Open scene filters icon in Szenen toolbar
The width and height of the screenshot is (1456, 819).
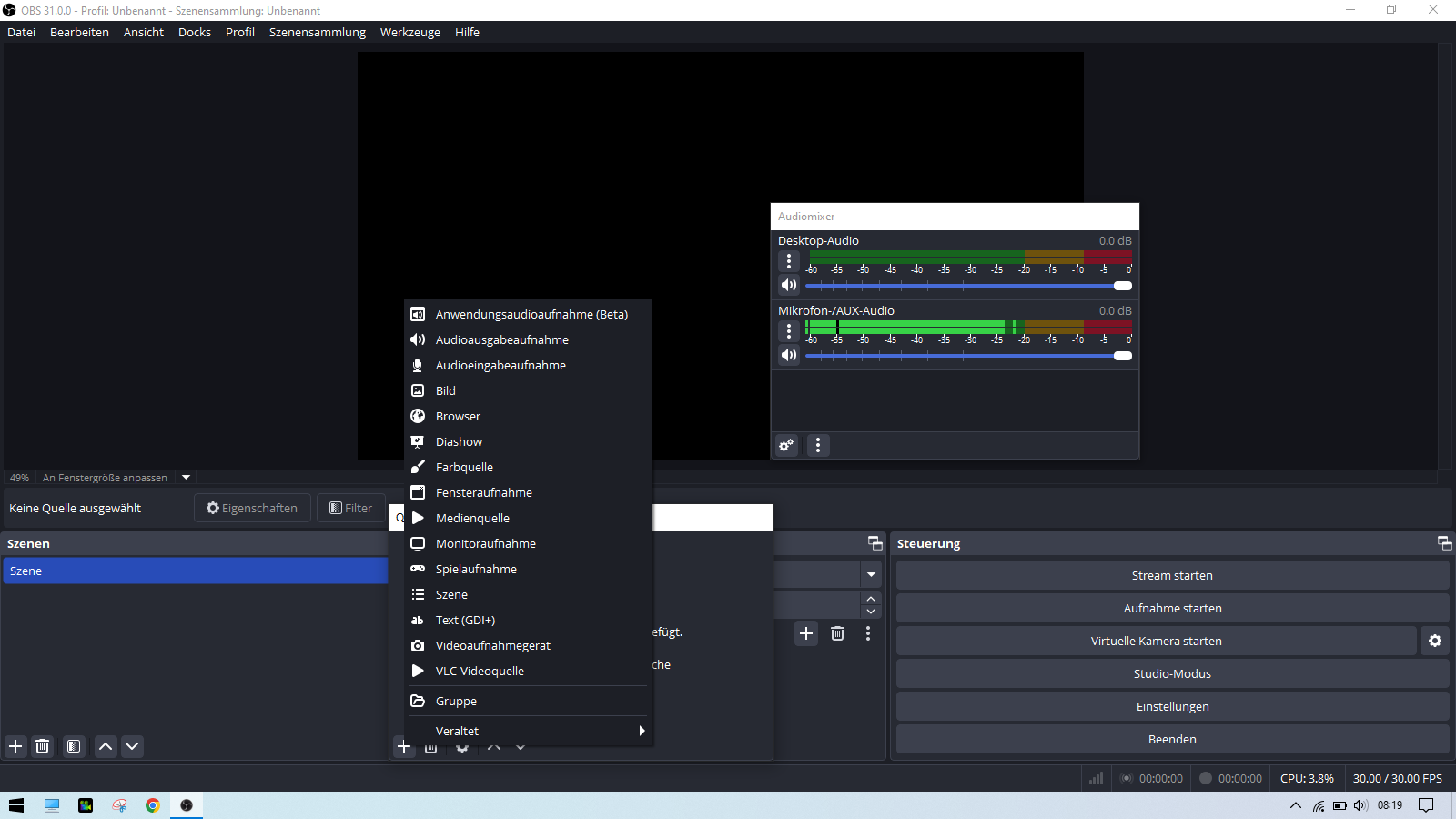(x=74, y=746)
